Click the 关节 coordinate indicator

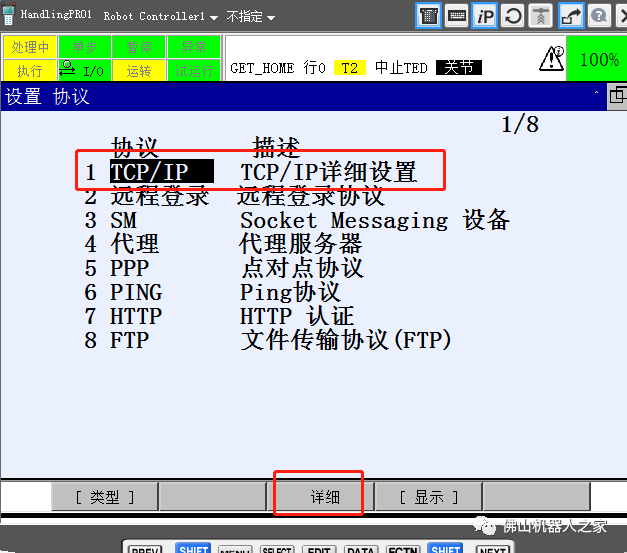tap(459, 67)
